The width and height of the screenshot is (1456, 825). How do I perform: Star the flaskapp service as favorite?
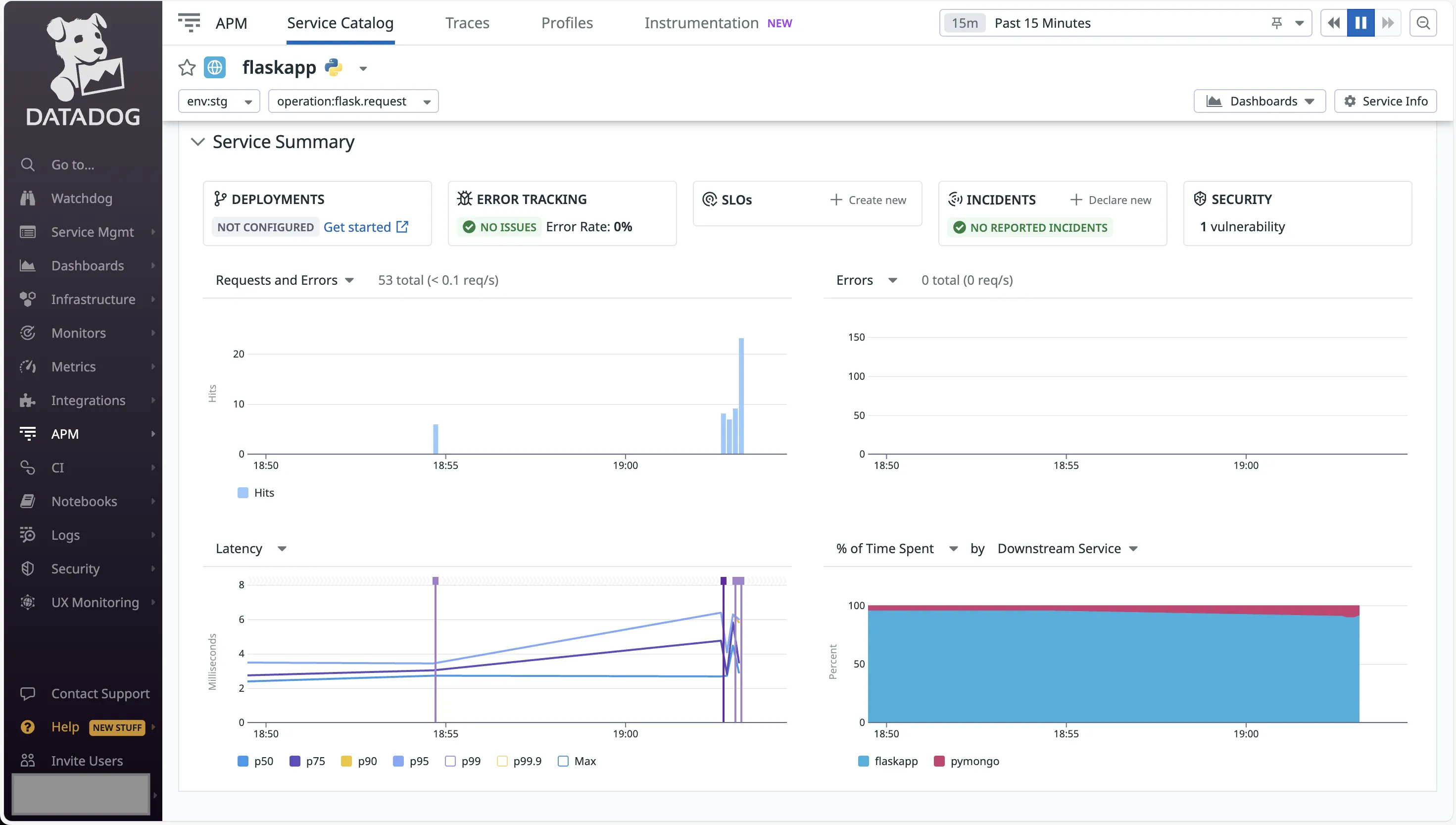point(187,67)
